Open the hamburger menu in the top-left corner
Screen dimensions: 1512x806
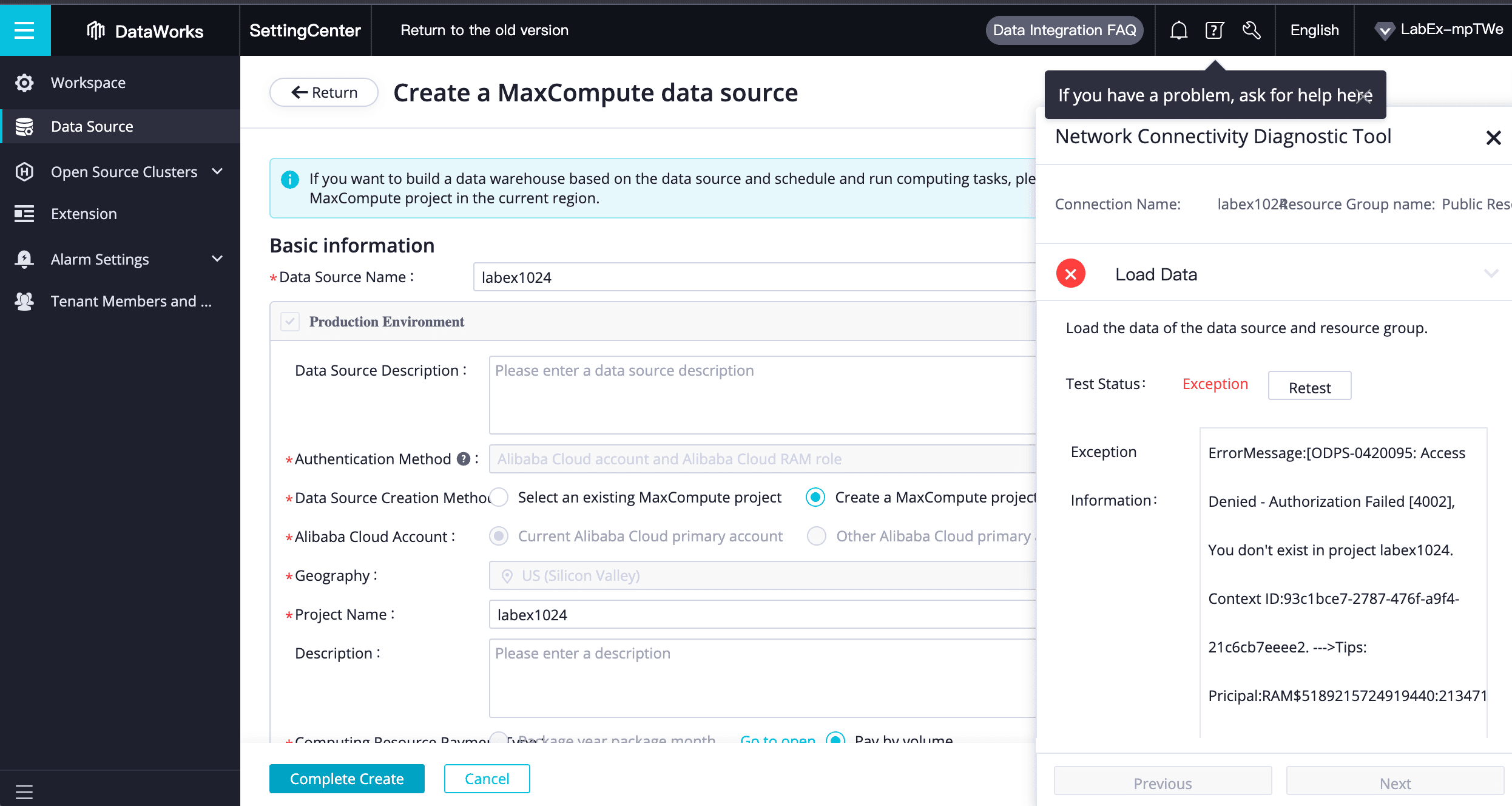click(x=25, y=30)
